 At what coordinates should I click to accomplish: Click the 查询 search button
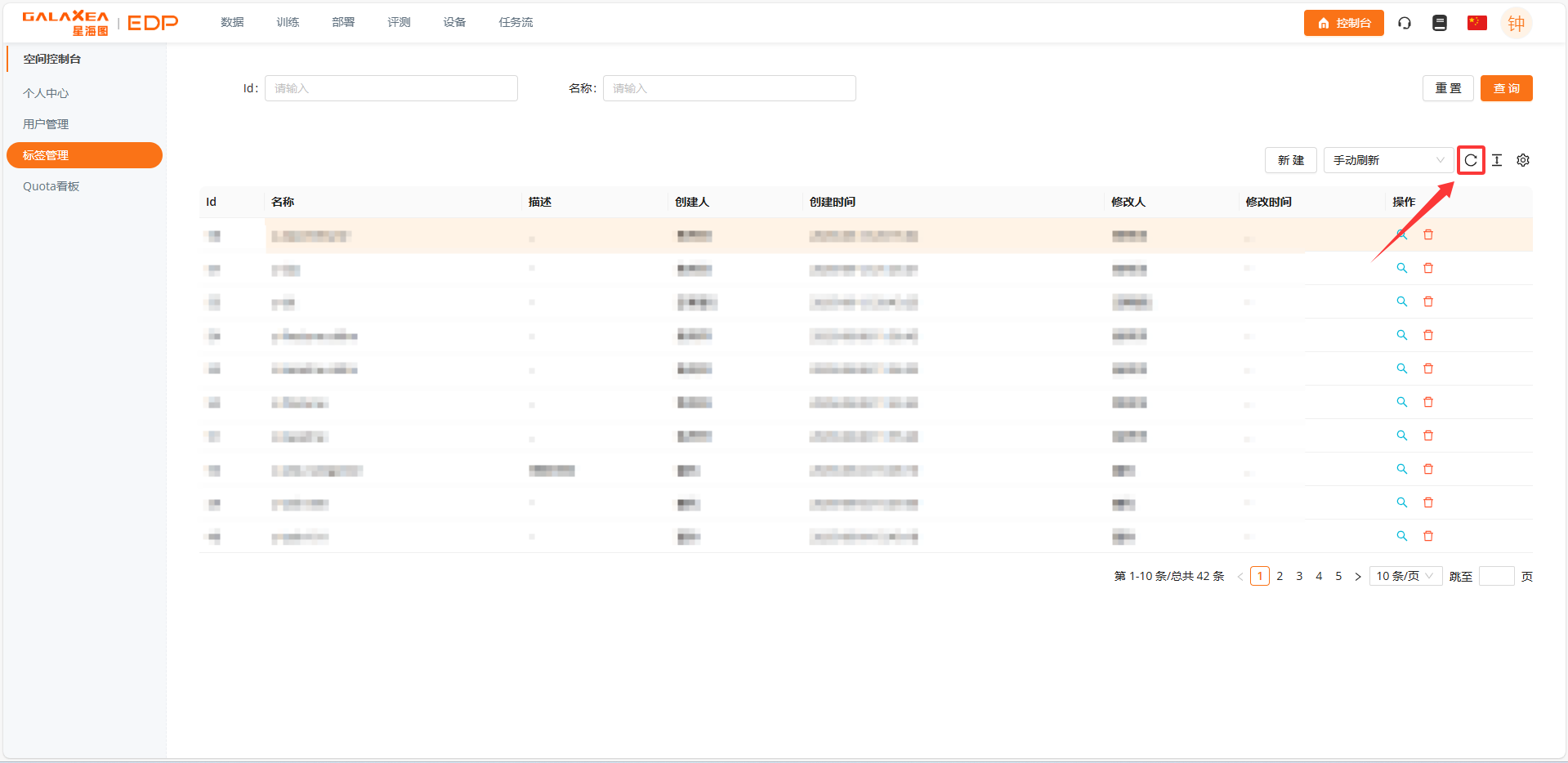click(1505, 88)
